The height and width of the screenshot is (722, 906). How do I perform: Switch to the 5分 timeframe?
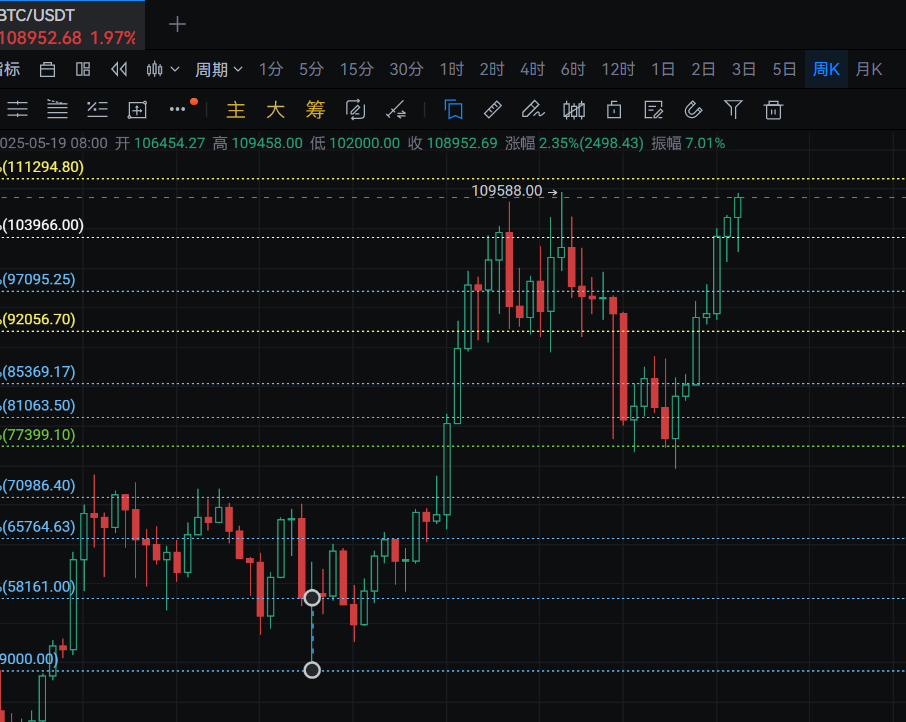(x=311, y=70)
